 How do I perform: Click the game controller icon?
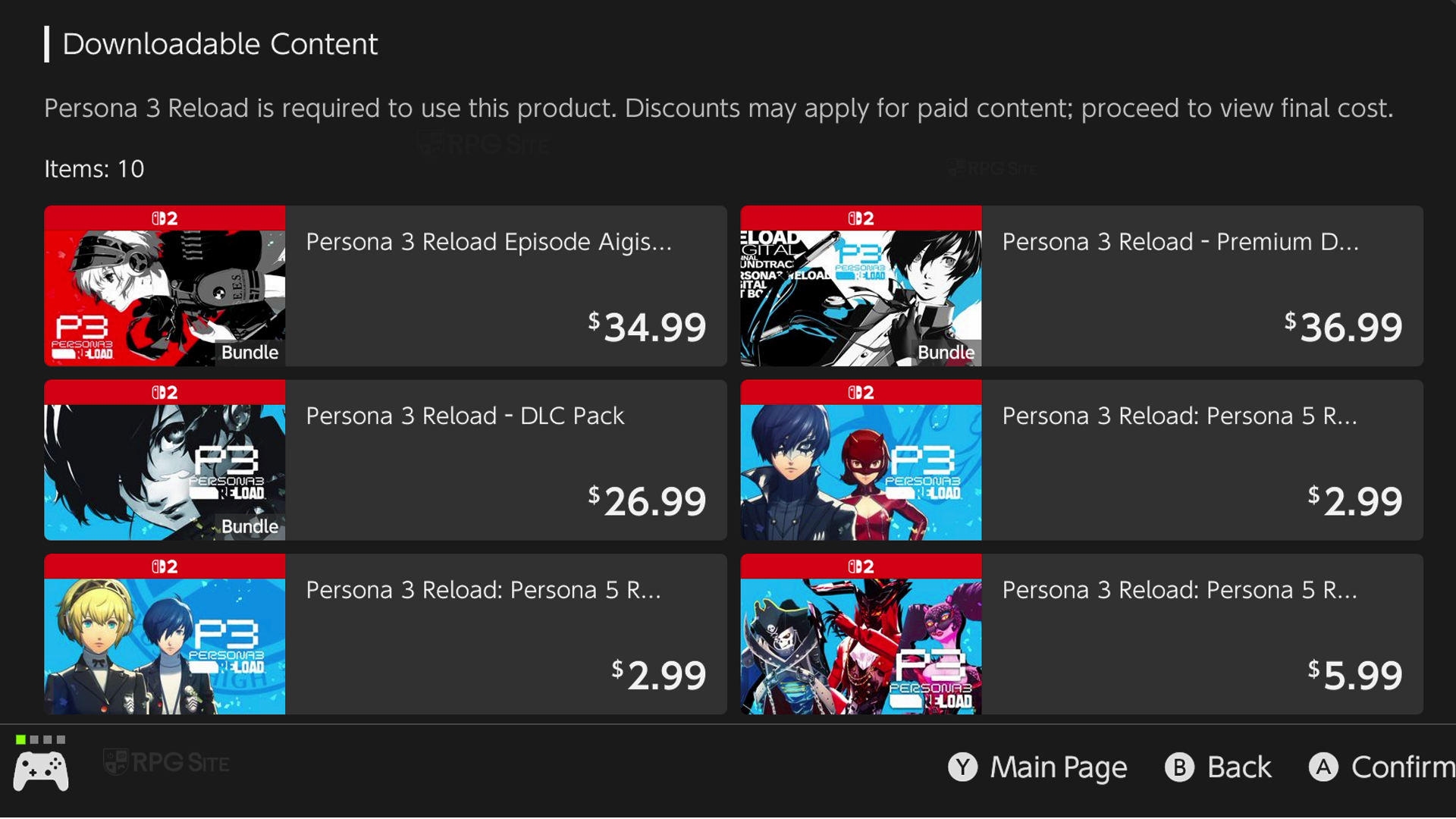[x=41, y=771]
